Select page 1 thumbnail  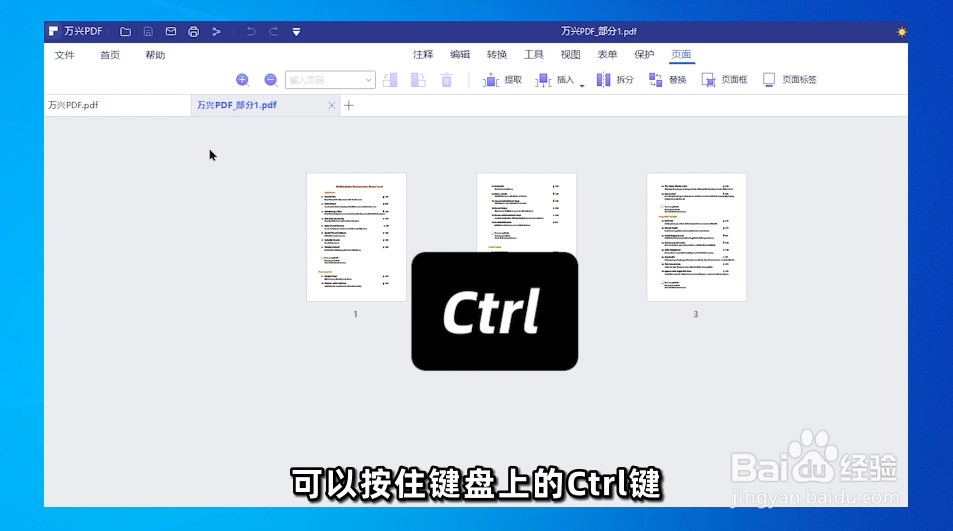click(x=356, y=237)
